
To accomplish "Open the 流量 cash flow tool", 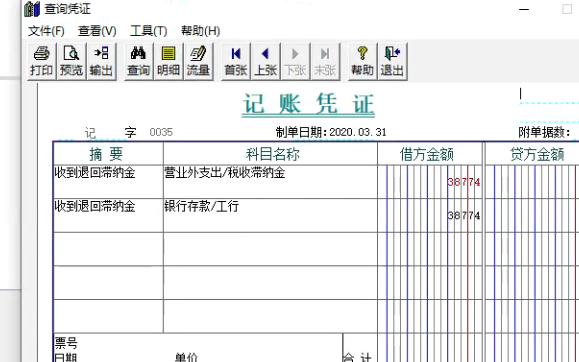I will [198, 61].
